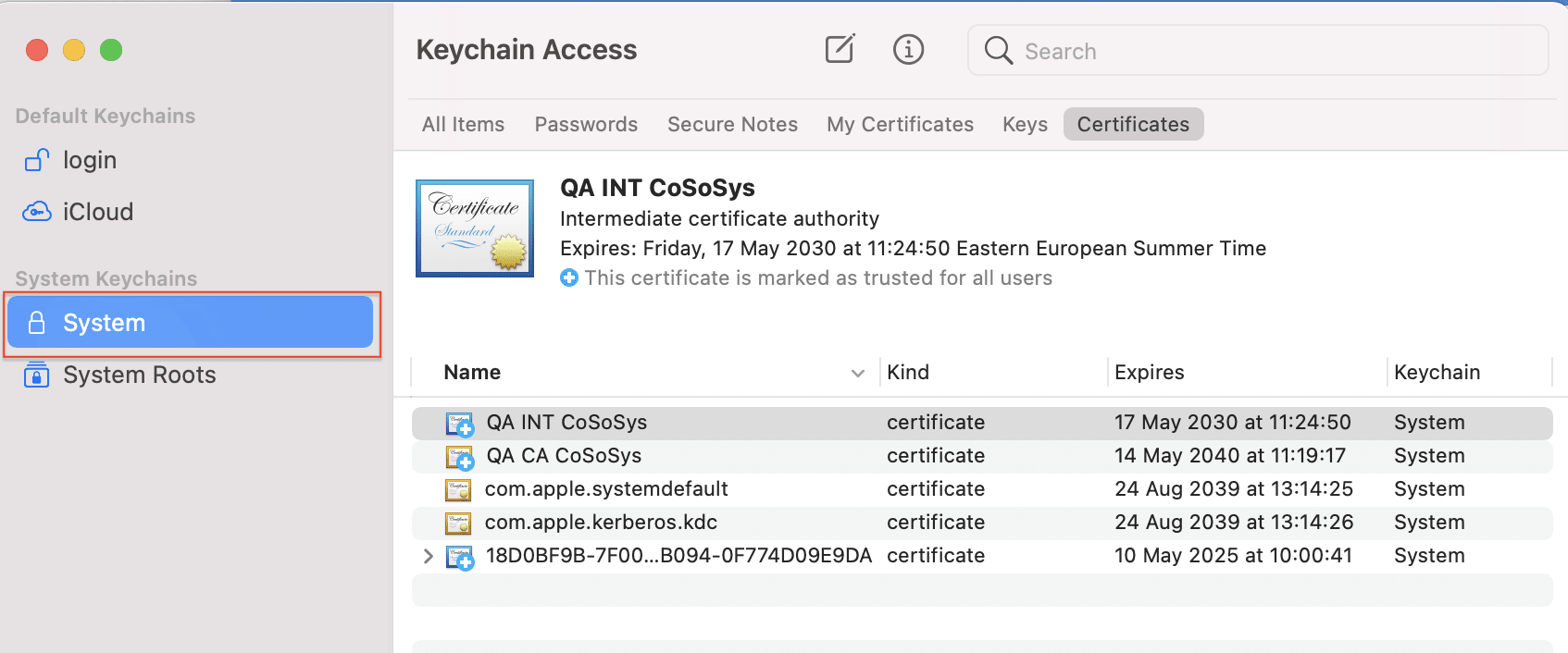
Task: Click the QA INT CoSoSys certificate icon
Action: pos(459,424)
